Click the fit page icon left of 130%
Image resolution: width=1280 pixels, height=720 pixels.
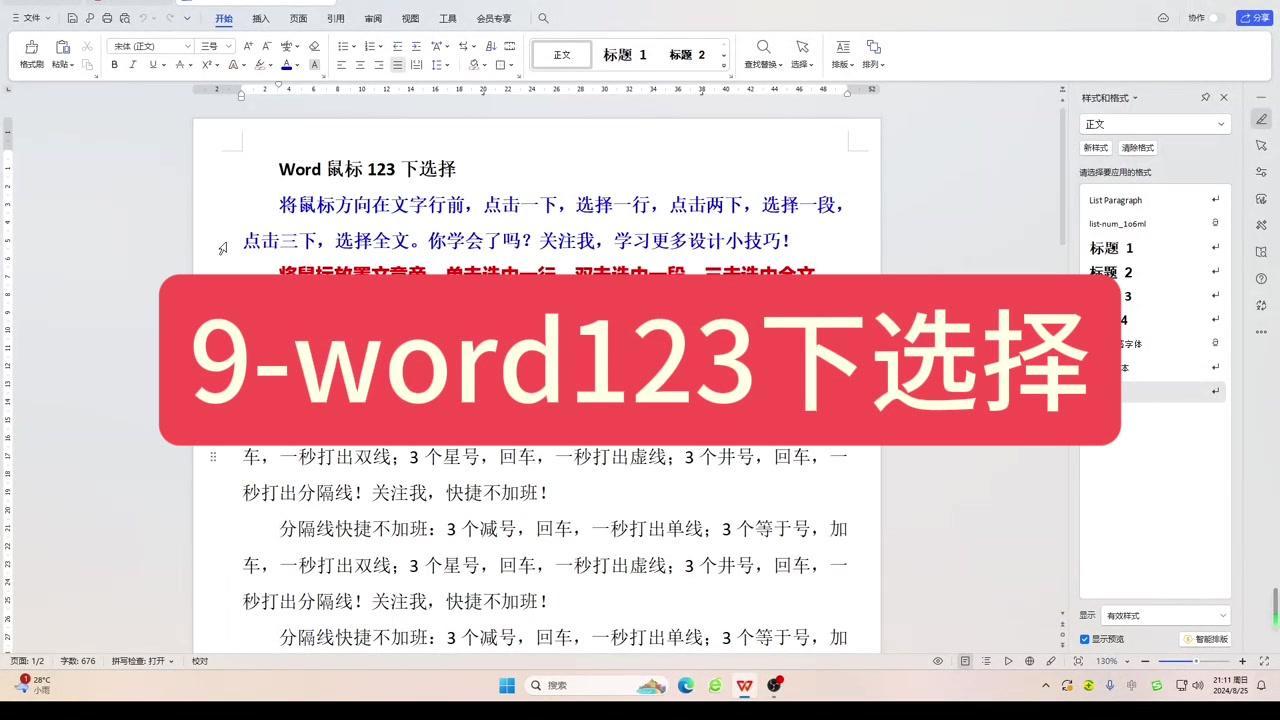pos(1078,661)
